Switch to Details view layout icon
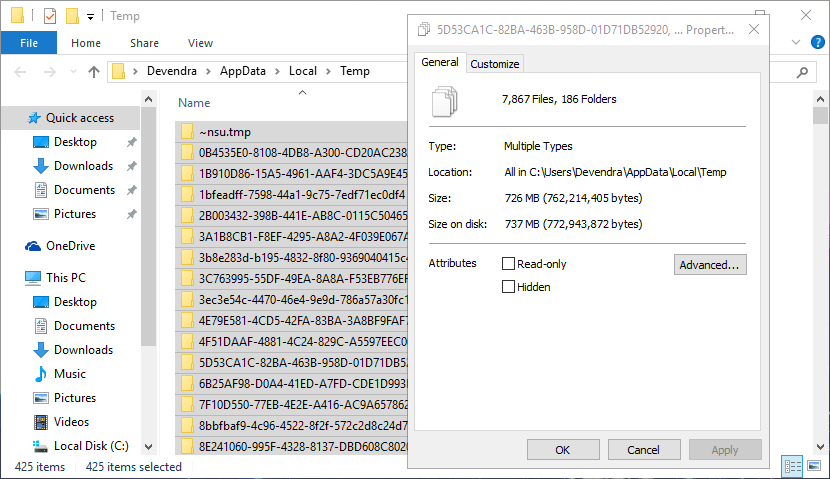830x479 pixels. (x=792, y=466)
